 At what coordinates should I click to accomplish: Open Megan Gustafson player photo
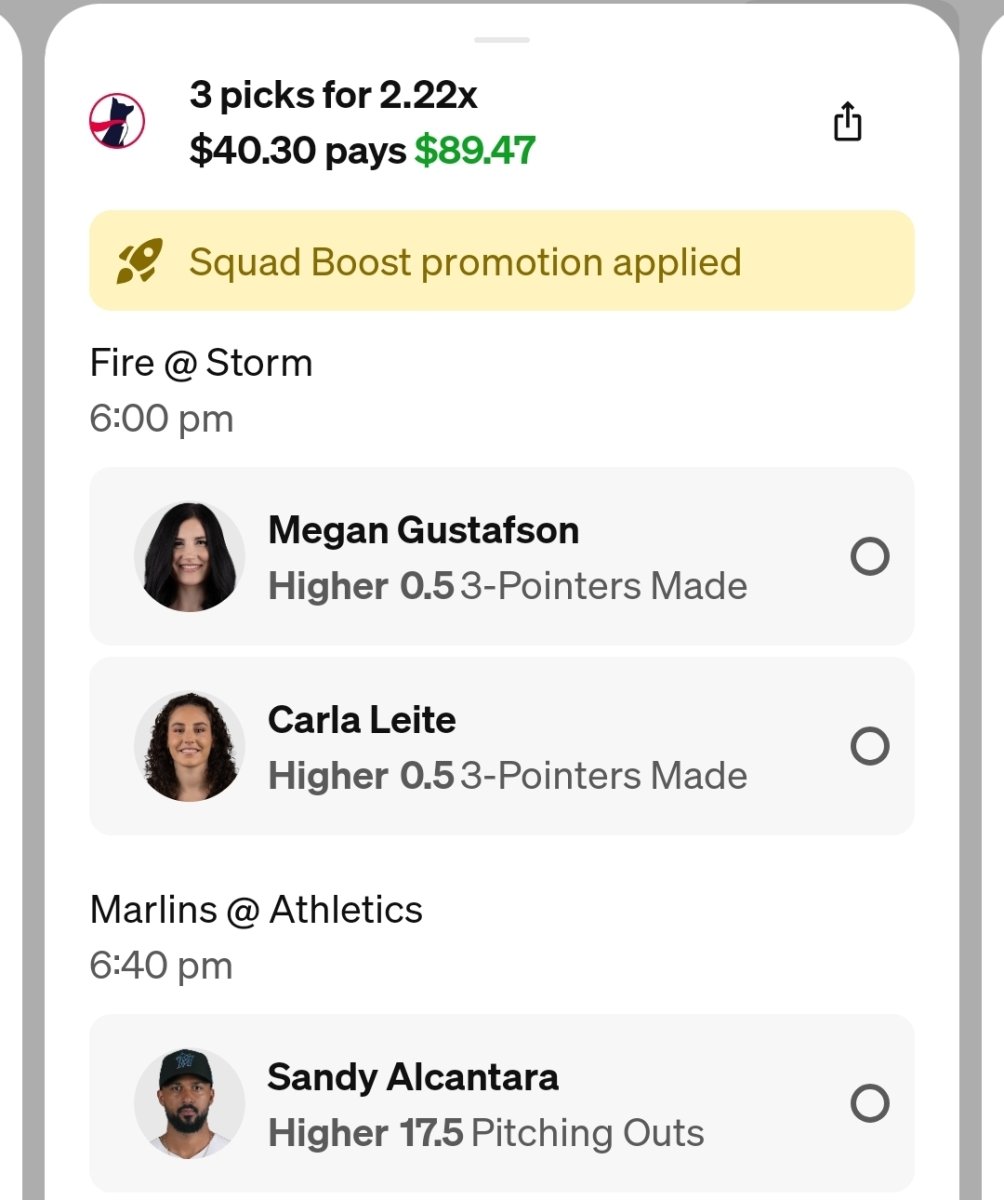coord(190,556)
